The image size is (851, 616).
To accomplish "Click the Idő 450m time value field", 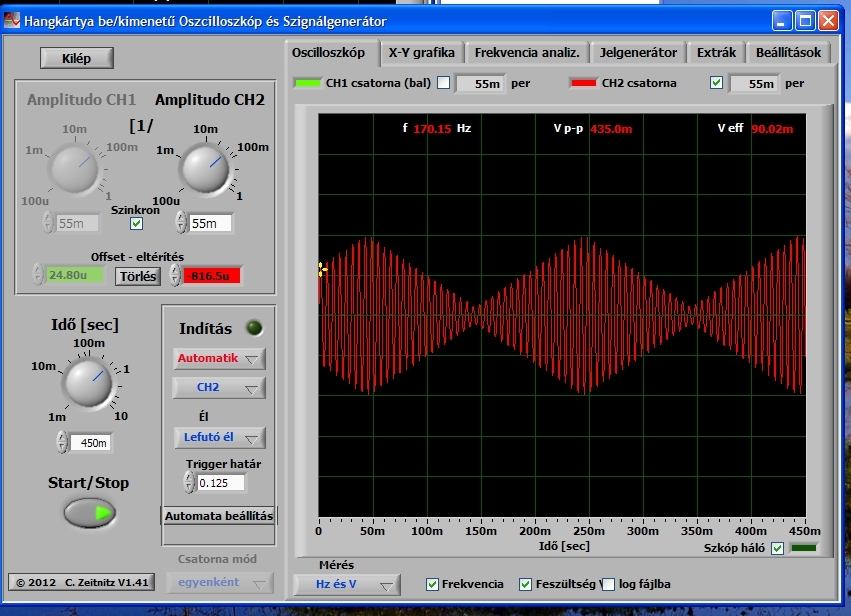I will tap(91, 443).
